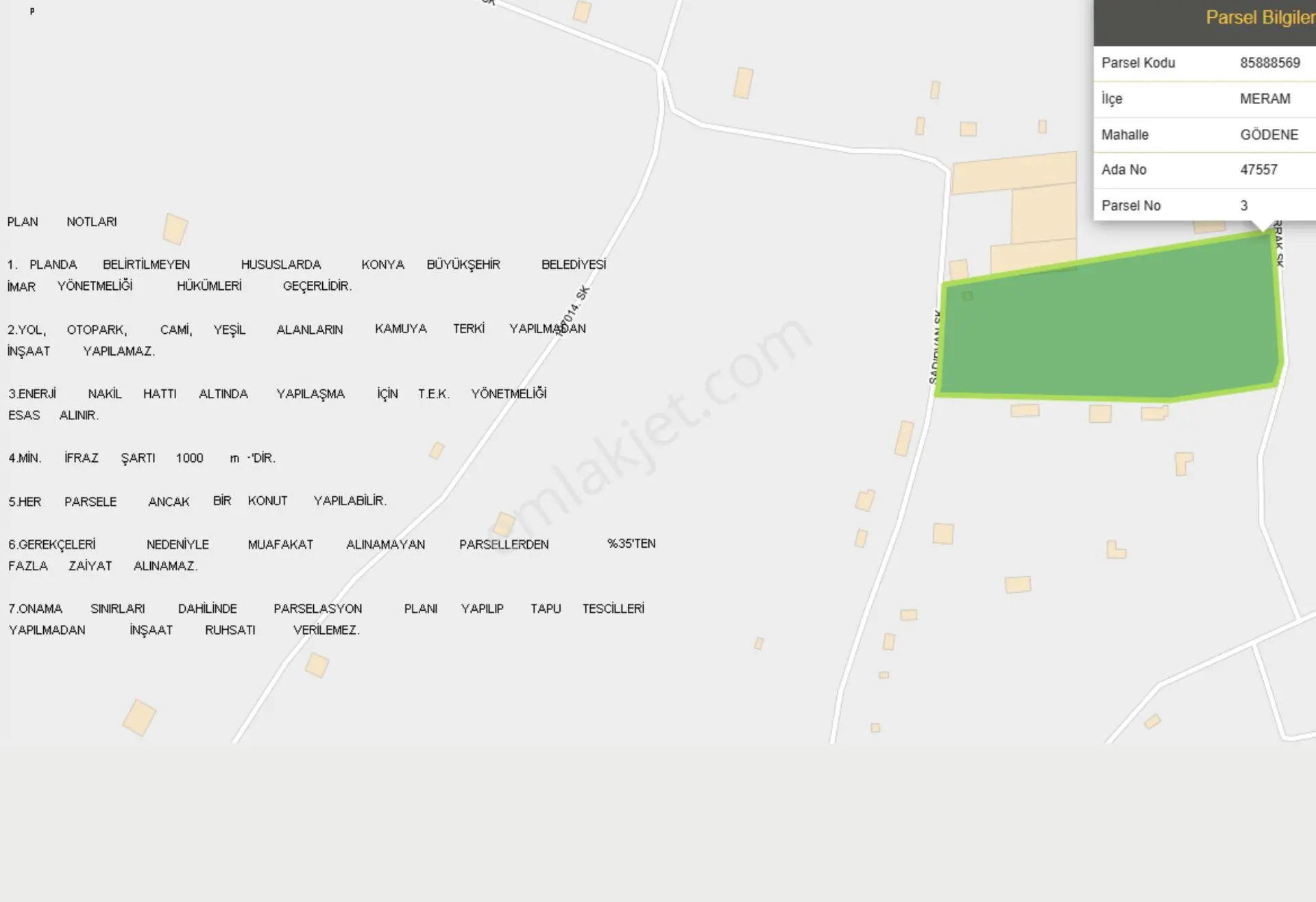The image size is (1316, 902).
Task: Click the Mahalle value GÖDENE
Action: click(x=1269, y=134)
